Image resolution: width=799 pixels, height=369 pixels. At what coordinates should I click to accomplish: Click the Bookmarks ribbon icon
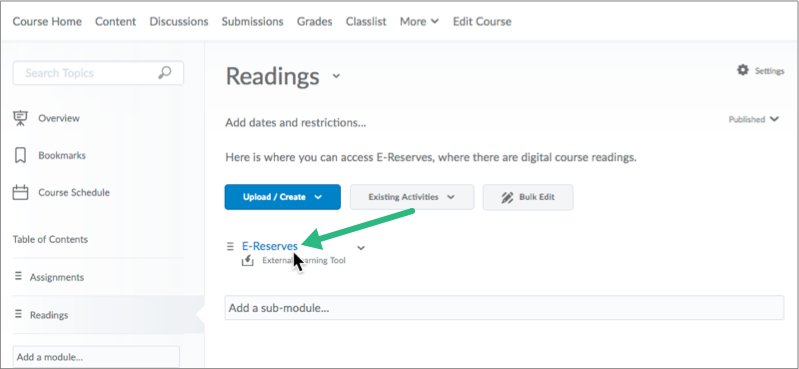pyautogui.click(x=20, y=155)
